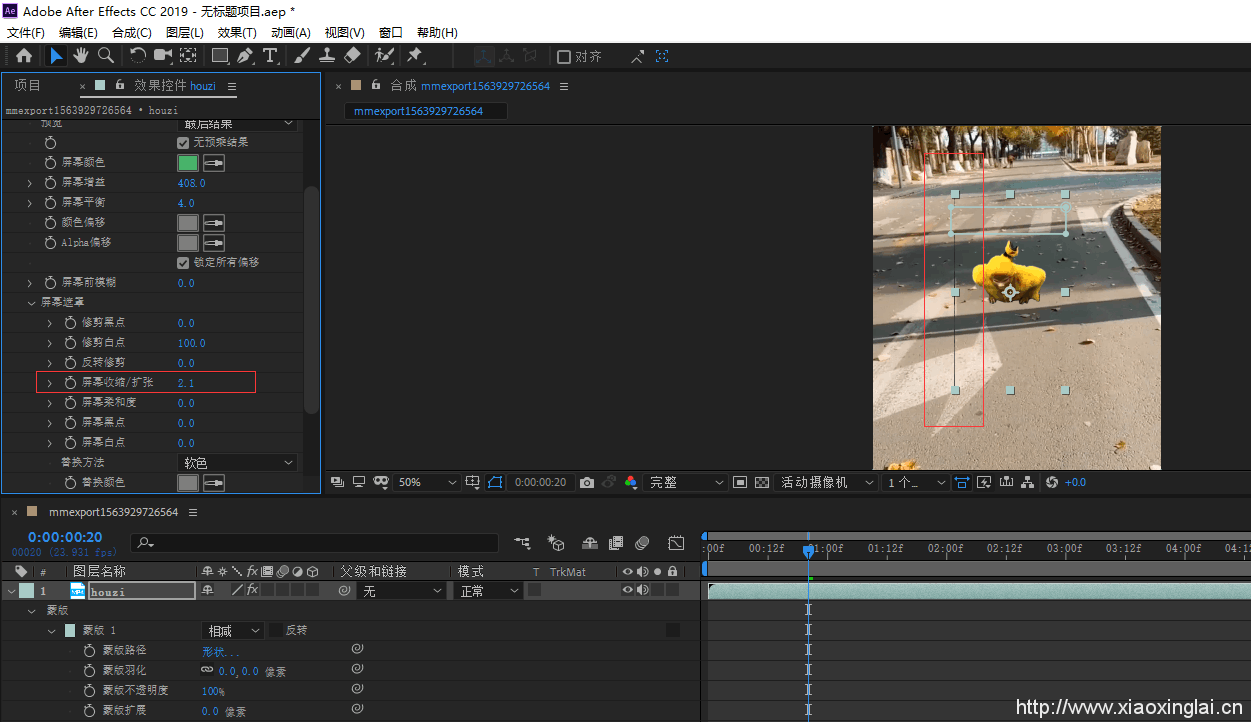The width and height of the screenshot is (1251, 722).
Task: Open the parent 无 dropdown for houzi
Action: pos(401,591)
